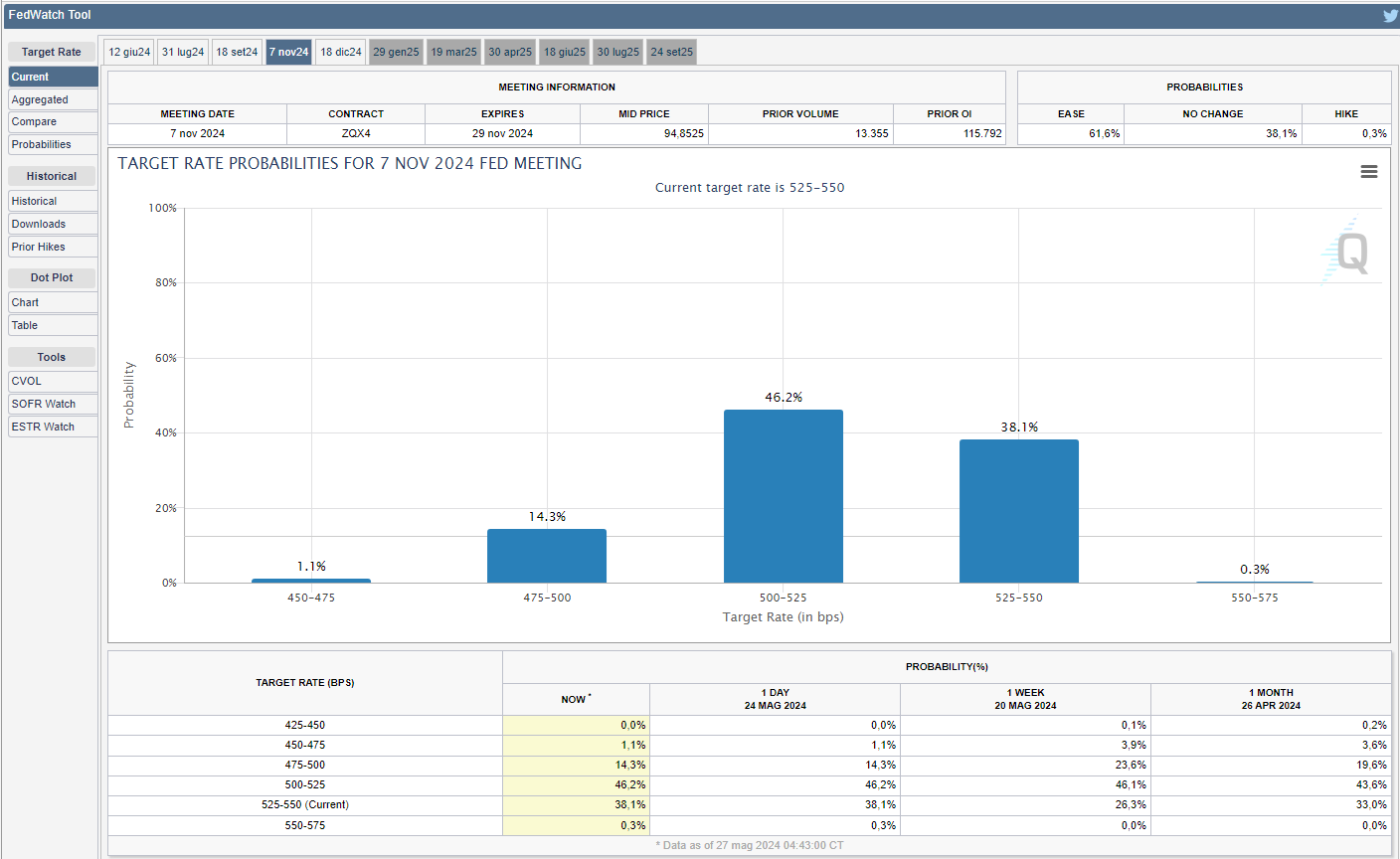Viewport: 1400px width, 859px height.
Task: Open the Probabilities view in sidebar
Action: pyautogui.click(x=53, y=144)
